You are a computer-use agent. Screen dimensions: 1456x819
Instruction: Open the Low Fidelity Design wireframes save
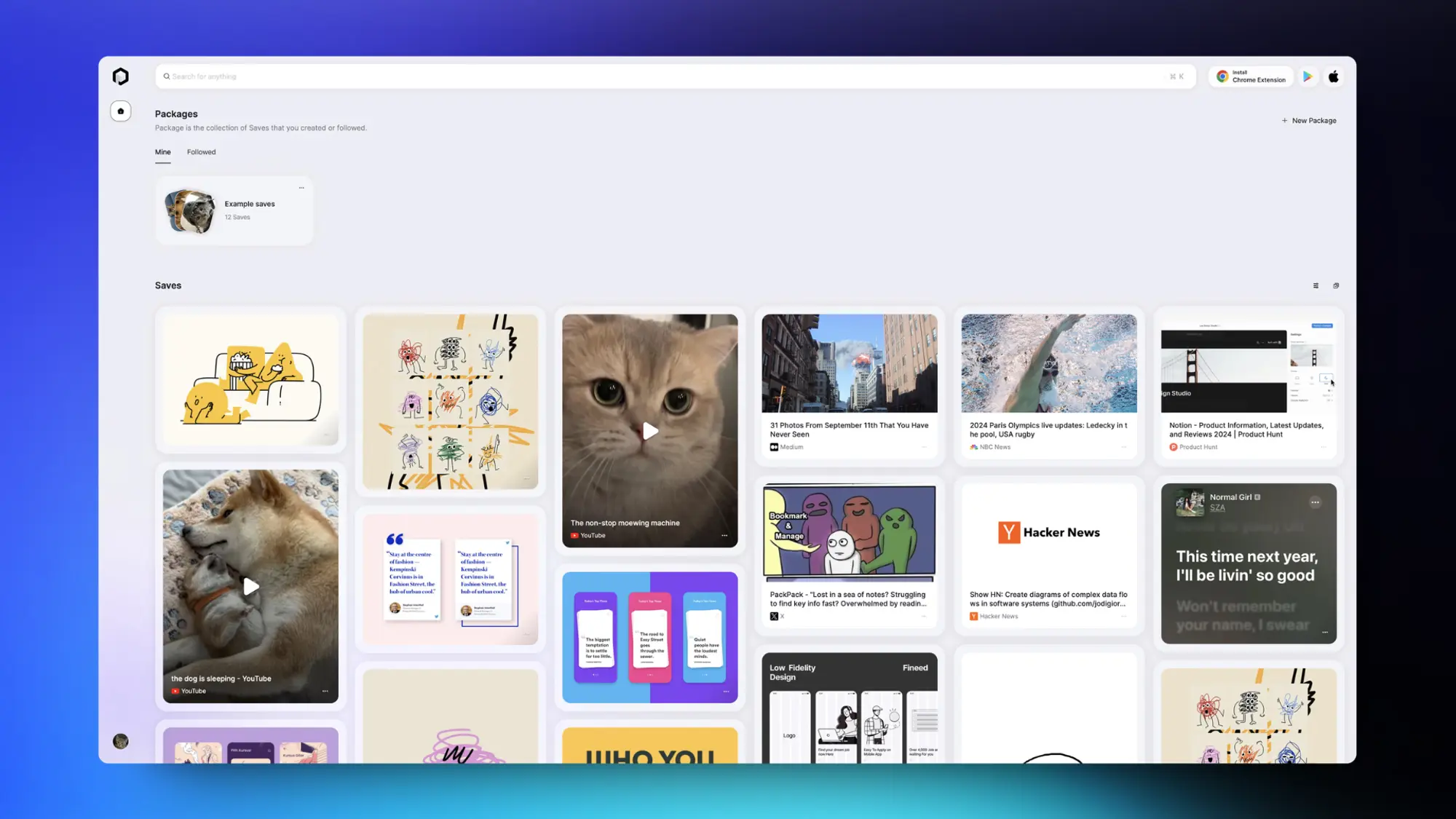[849, 708]
